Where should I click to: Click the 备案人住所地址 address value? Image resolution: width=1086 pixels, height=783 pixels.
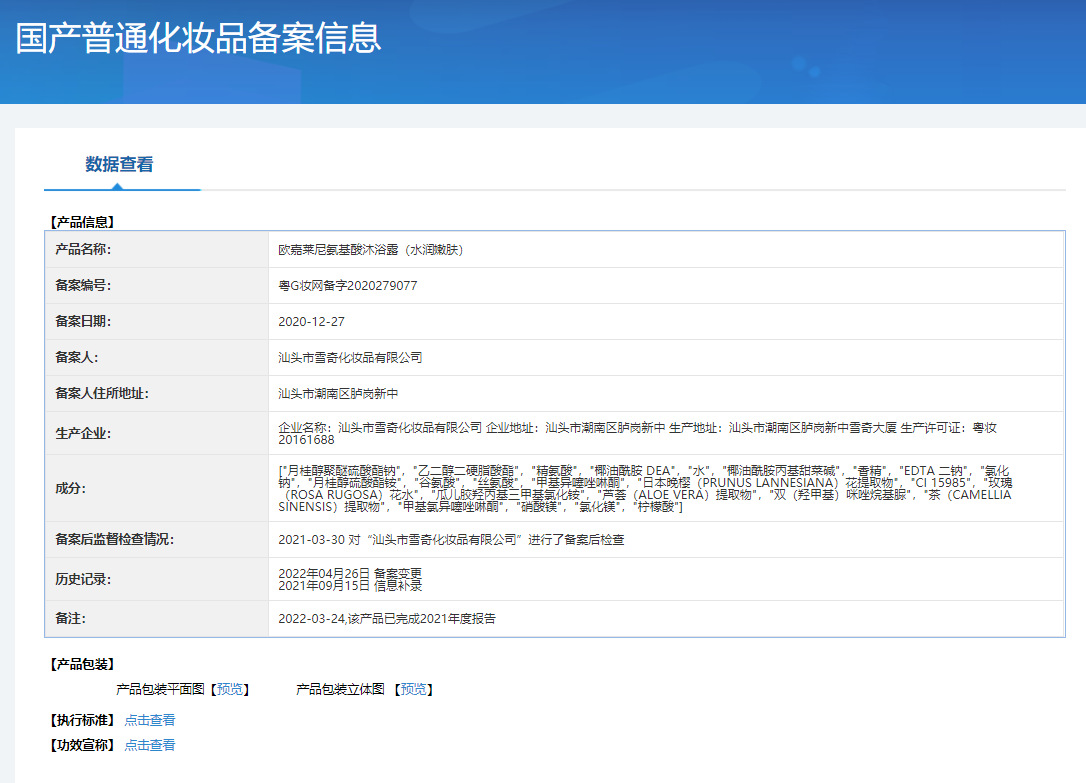pos(338,393)
